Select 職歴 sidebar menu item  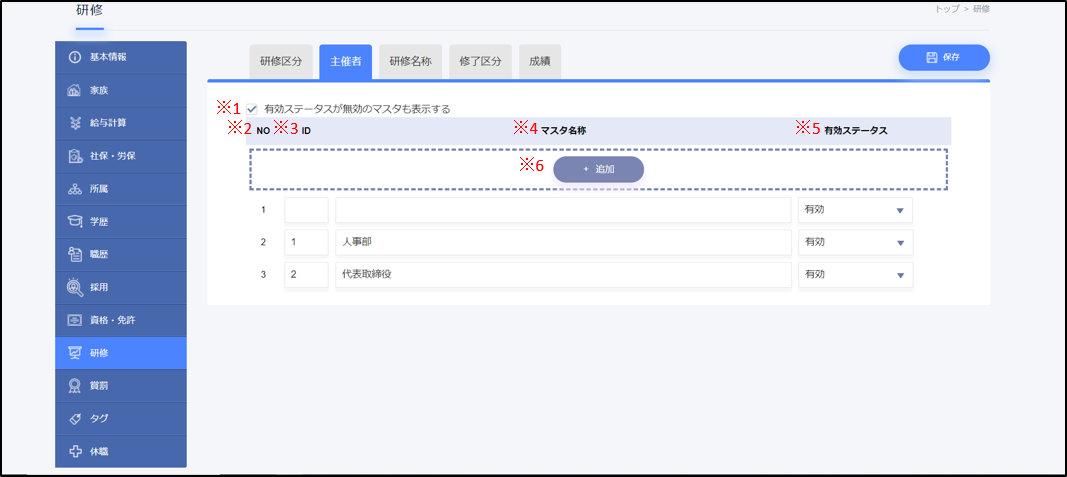click(121, 254)
